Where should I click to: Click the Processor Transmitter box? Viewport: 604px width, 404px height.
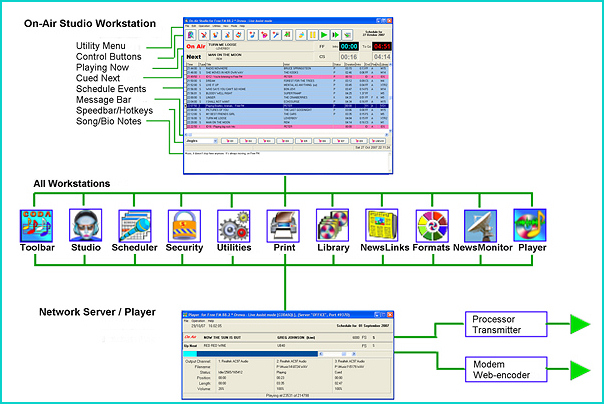(490, 325)
